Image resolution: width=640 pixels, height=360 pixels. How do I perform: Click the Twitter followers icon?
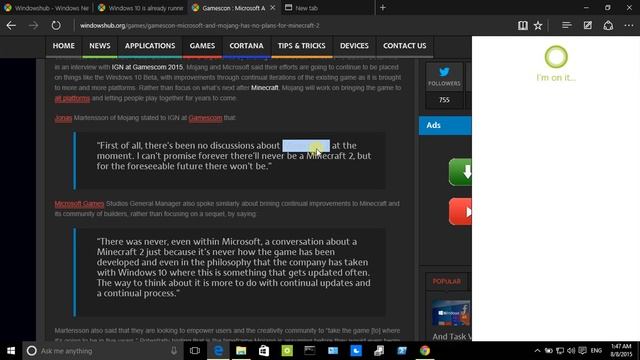point(444,73)
